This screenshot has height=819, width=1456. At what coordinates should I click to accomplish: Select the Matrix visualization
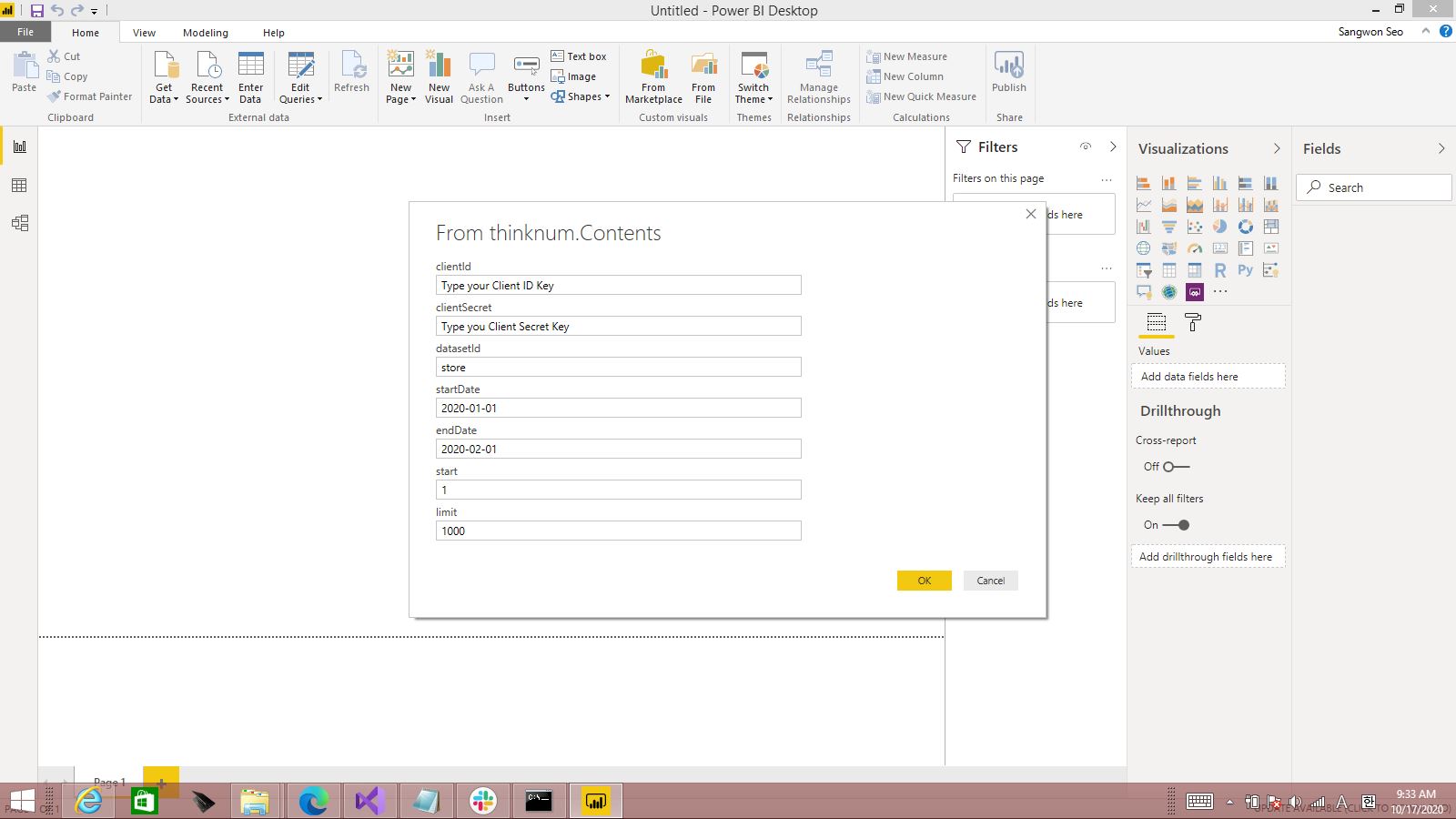tap(1195, 270)
